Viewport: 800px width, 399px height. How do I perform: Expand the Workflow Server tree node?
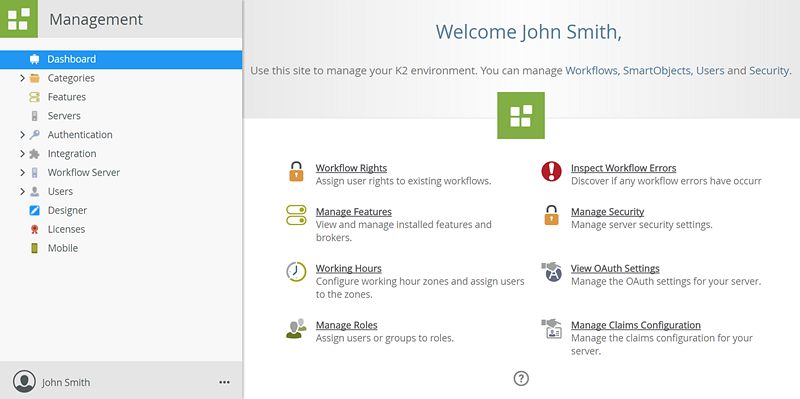(22, 172)
